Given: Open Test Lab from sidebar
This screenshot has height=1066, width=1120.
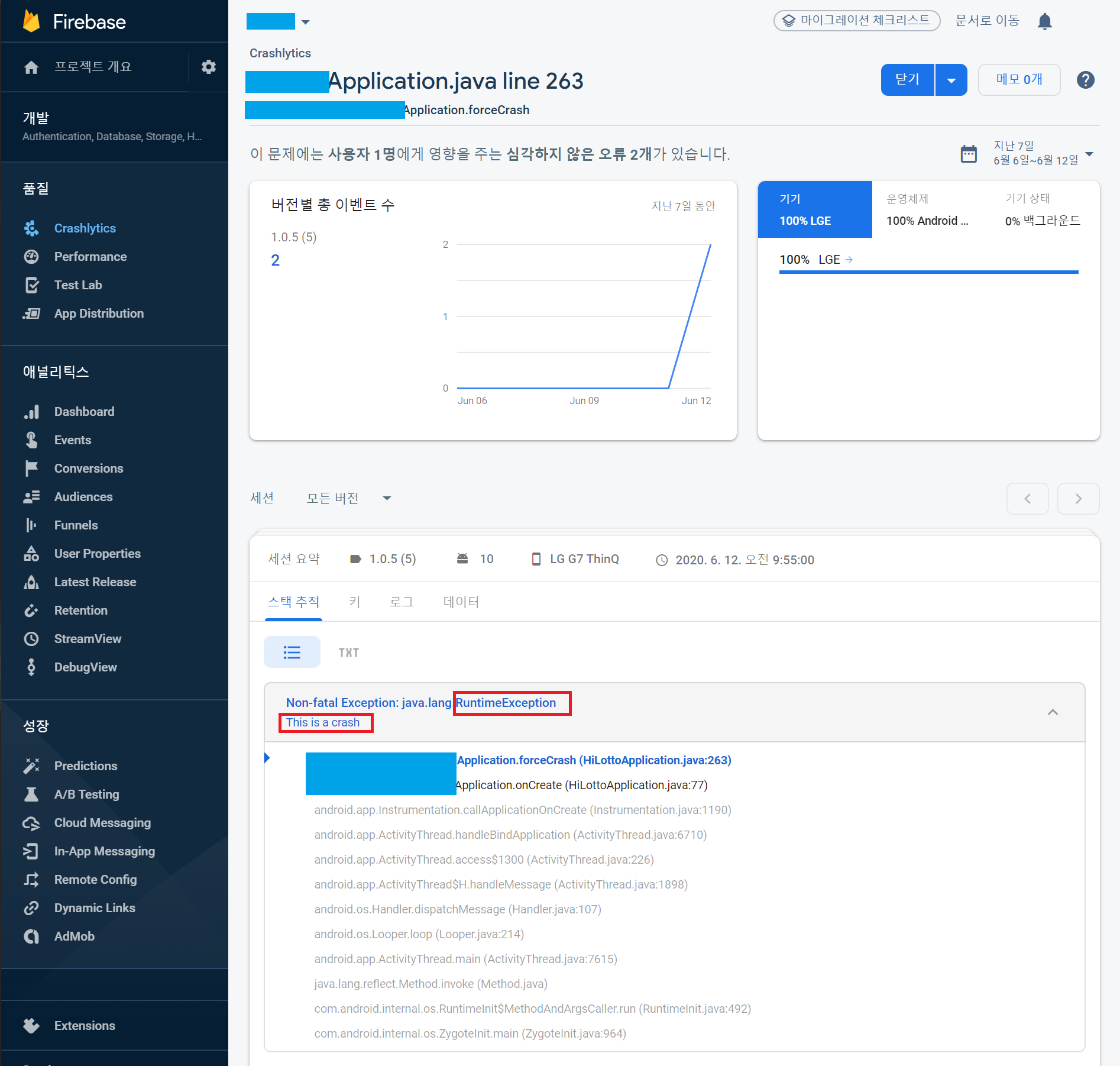Looking at the screenshot, I should tap(78, 285).
